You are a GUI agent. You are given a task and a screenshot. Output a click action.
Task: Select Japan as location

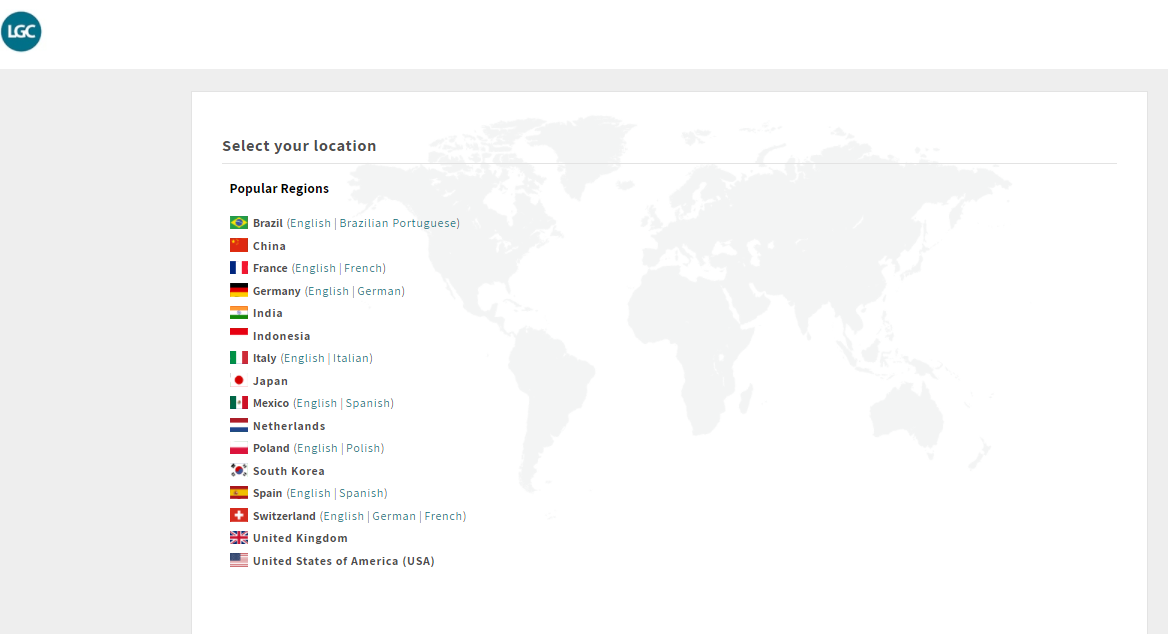coord(270,381)
